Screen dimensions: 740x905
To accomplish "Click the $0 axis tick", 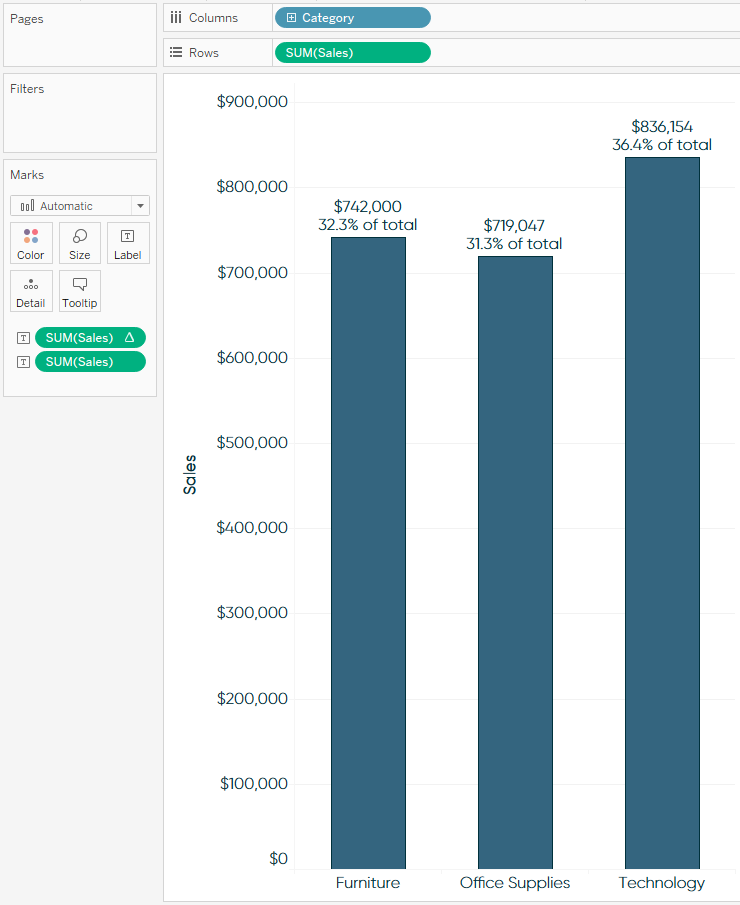I will click(278, 859).
